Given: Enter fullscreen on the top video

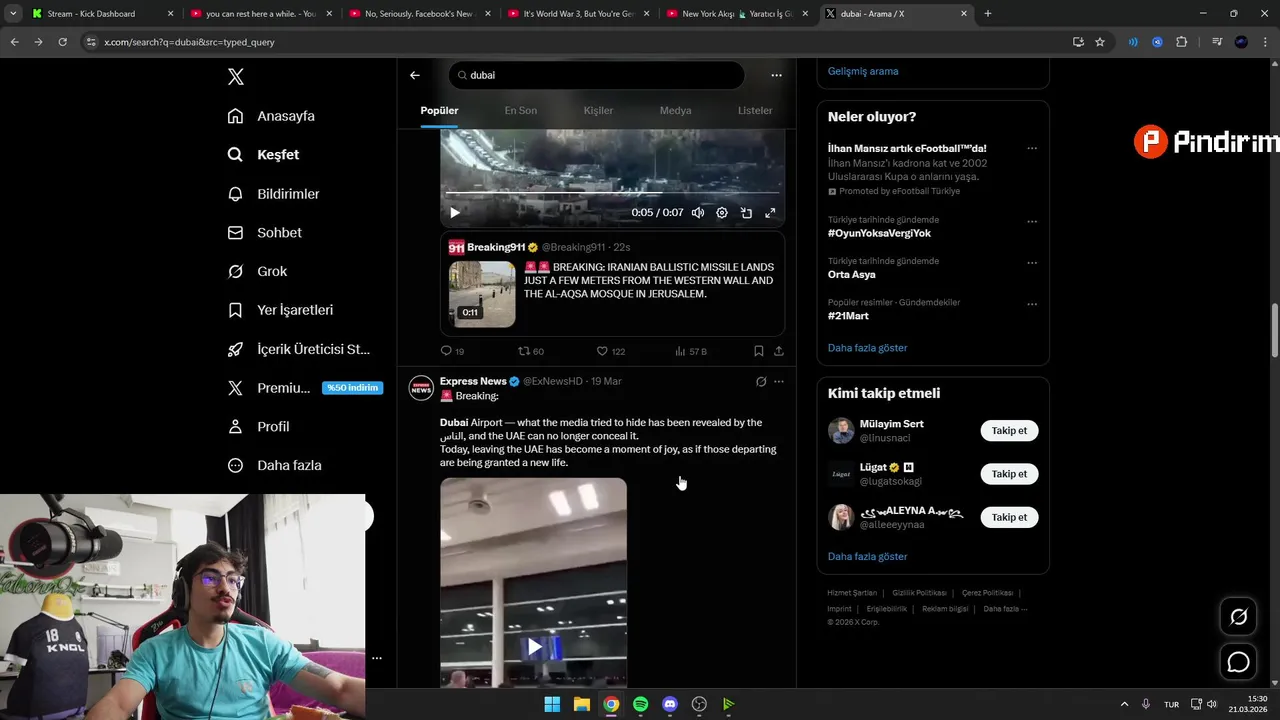Looking at the screenshot, I should 770,212.
